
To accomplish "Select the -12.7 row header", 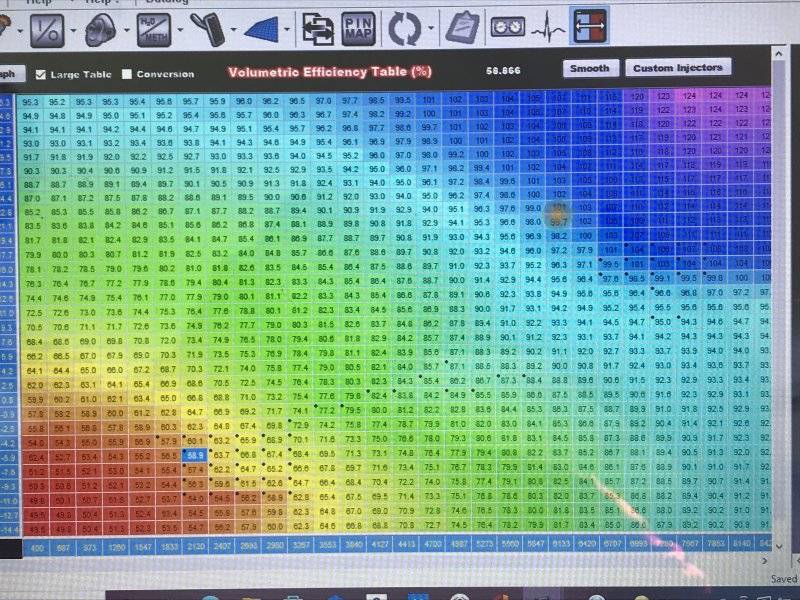I will (10, 516).
